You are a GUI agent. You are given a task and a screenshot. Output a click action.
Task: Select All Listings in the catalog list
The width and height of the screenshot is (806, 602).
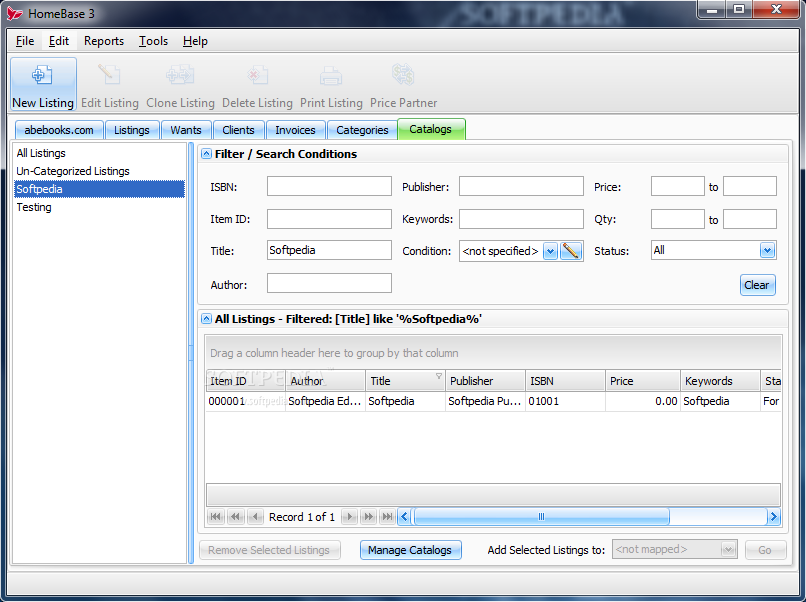[99, 153]
